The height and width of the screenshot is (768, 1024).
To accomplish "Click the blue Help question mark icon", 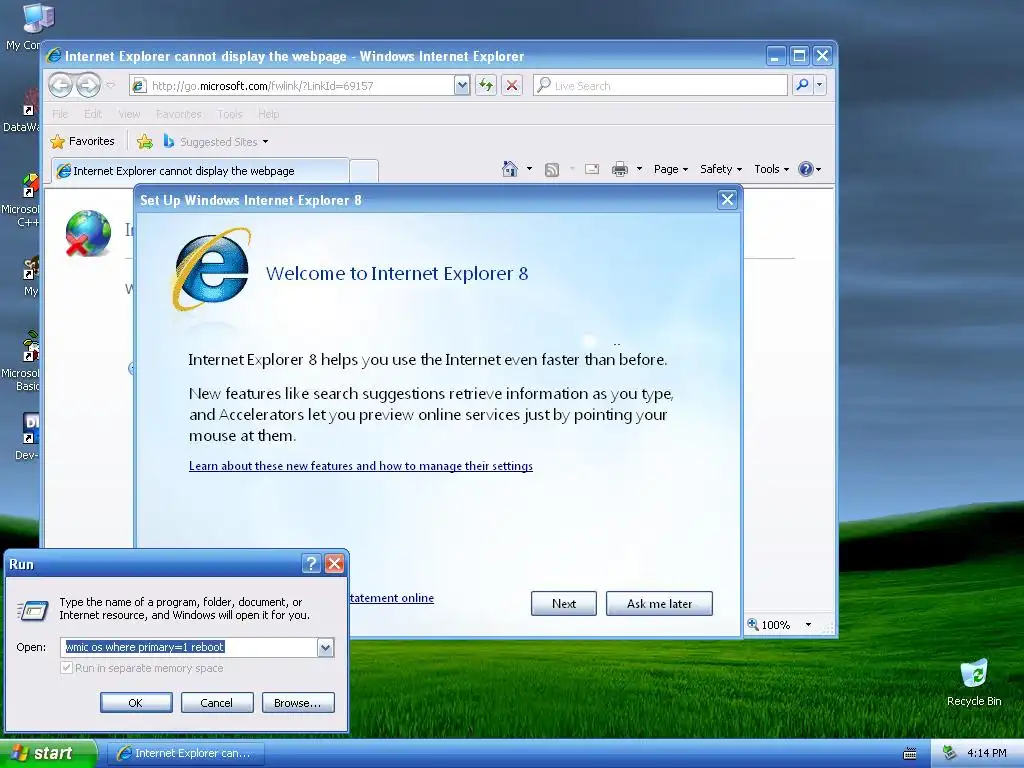I will coord(806,169).
